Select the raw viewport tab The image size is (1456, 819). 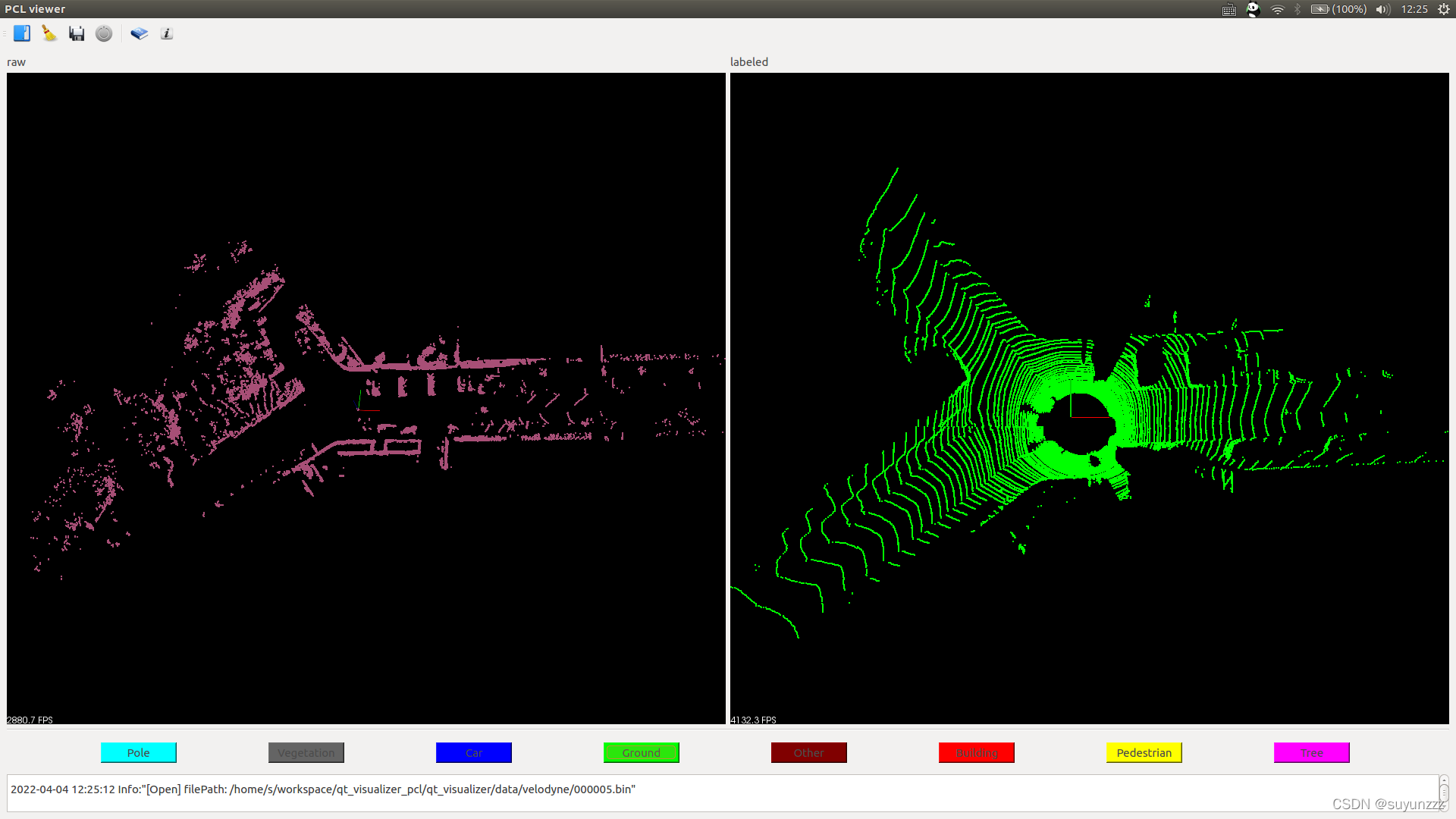click(x=16, y=61)
